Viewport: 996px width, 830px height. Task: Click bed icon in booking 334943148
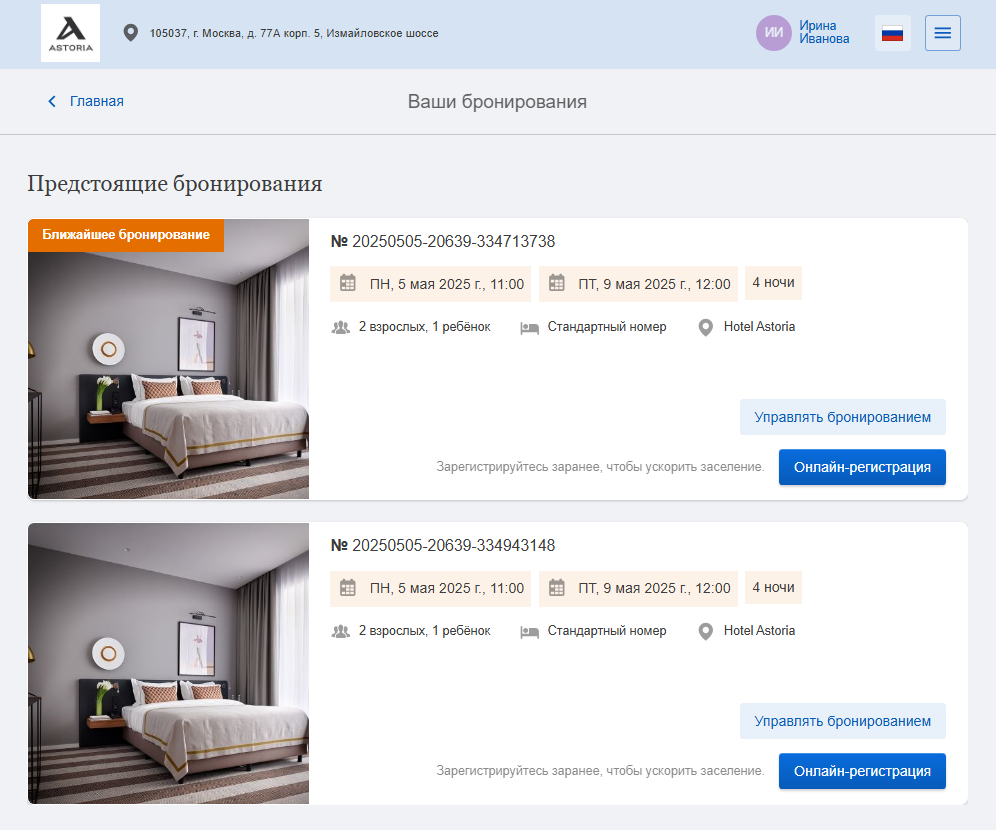pyautogui.click(x=529, y=633)
